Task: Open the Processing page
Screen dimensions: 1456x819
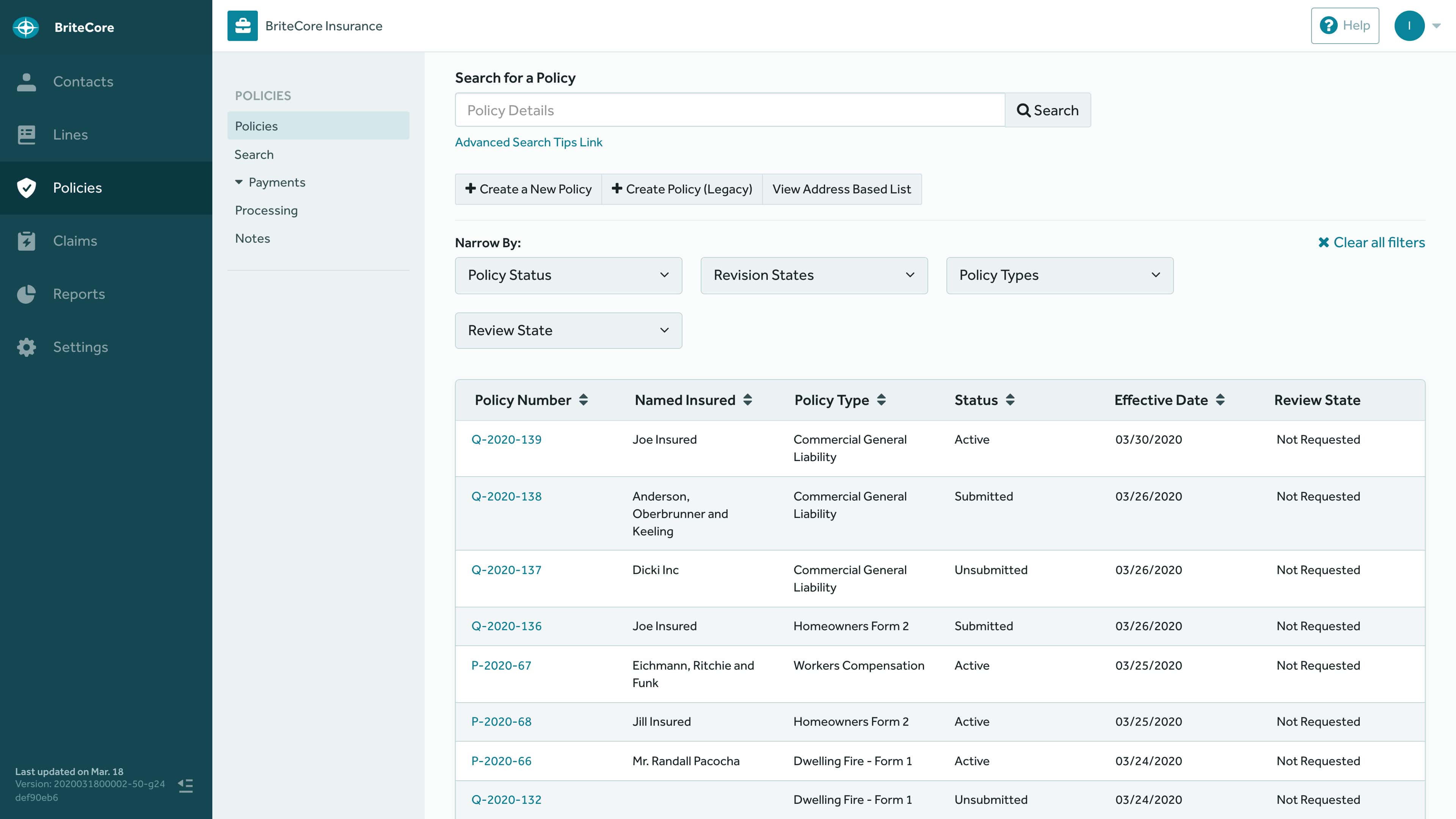Action: (266, 210)
